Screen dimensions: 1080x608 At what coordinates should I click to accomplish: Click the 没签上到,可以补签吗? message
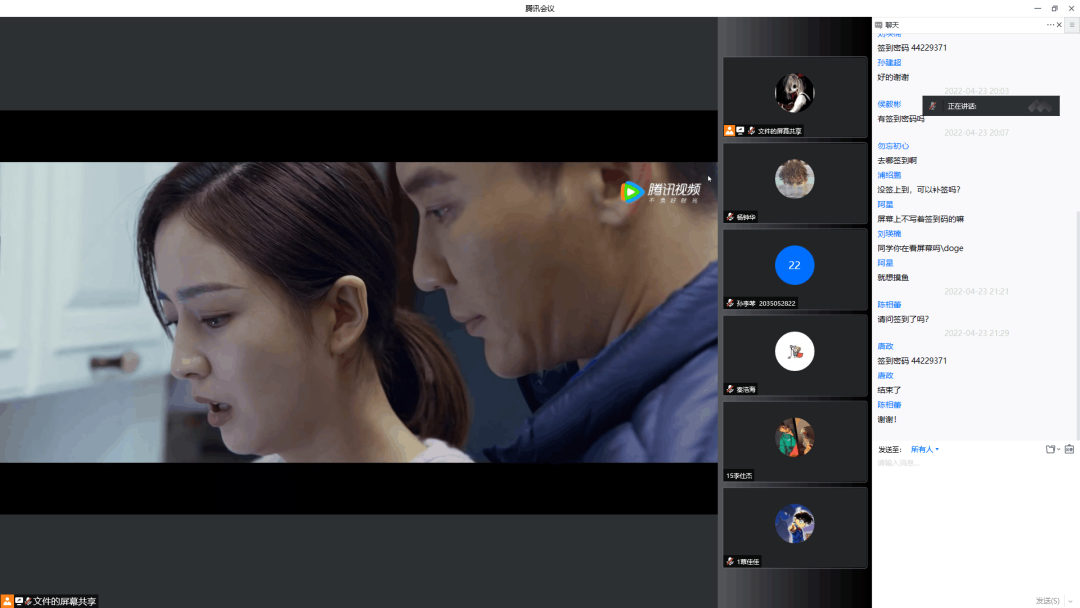pyautogui.click(x=918, y=190)
